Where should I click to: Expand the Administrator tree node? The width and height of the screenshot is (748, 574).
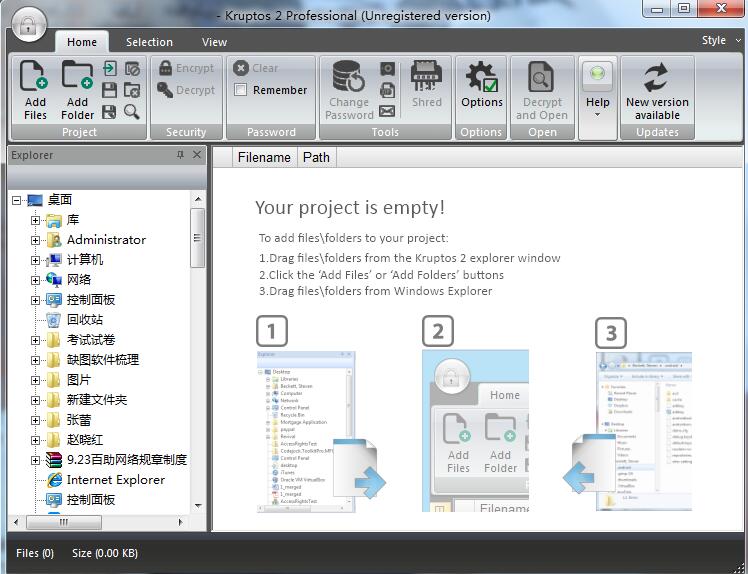coord(35,240)
